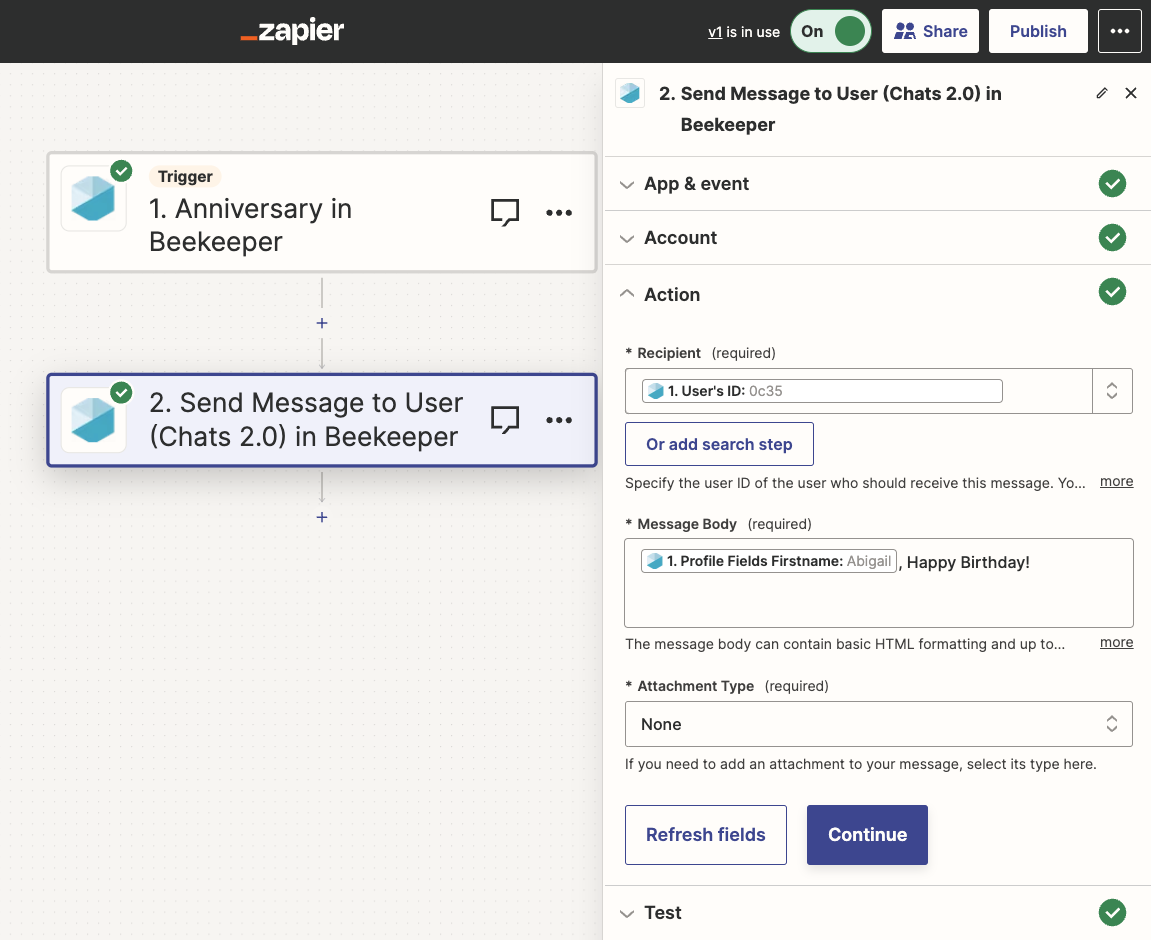The image size is (1151, 940).
Task: Click Action section green checkmark
Action: (1112, 292)
